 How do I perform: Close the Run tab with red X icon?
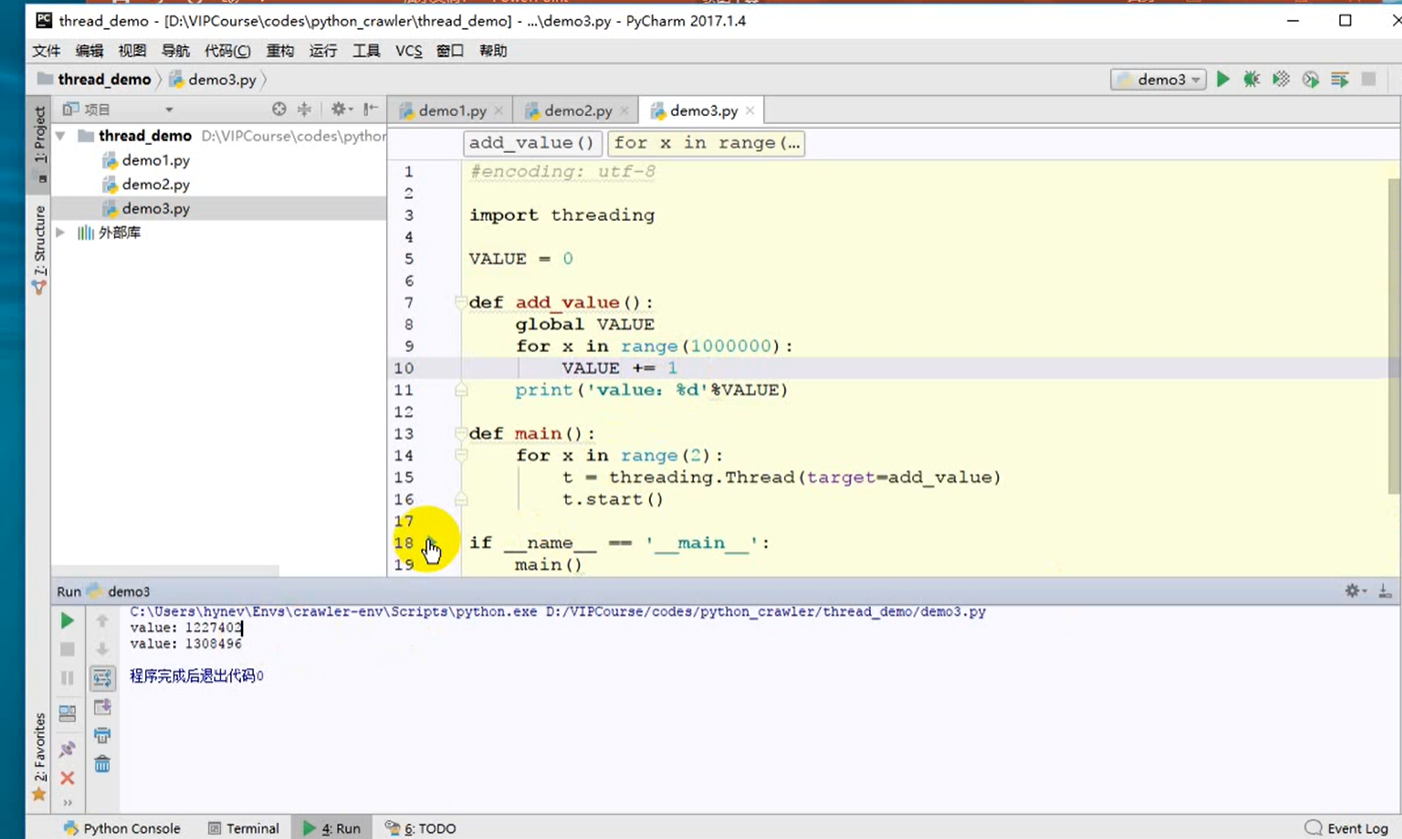tap(67, 778)
